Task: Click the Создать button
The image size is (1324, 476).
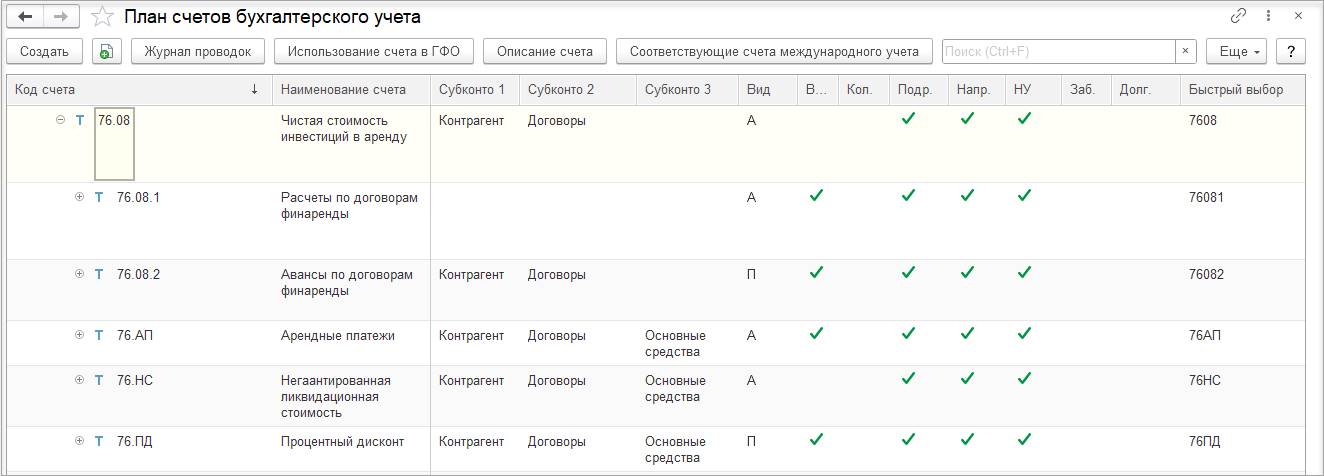Action: coord(44,51)
